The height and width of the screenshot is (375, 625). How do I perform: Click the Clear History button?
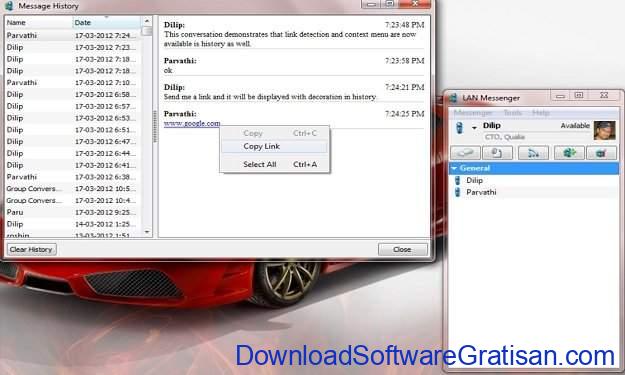(31, 249)
